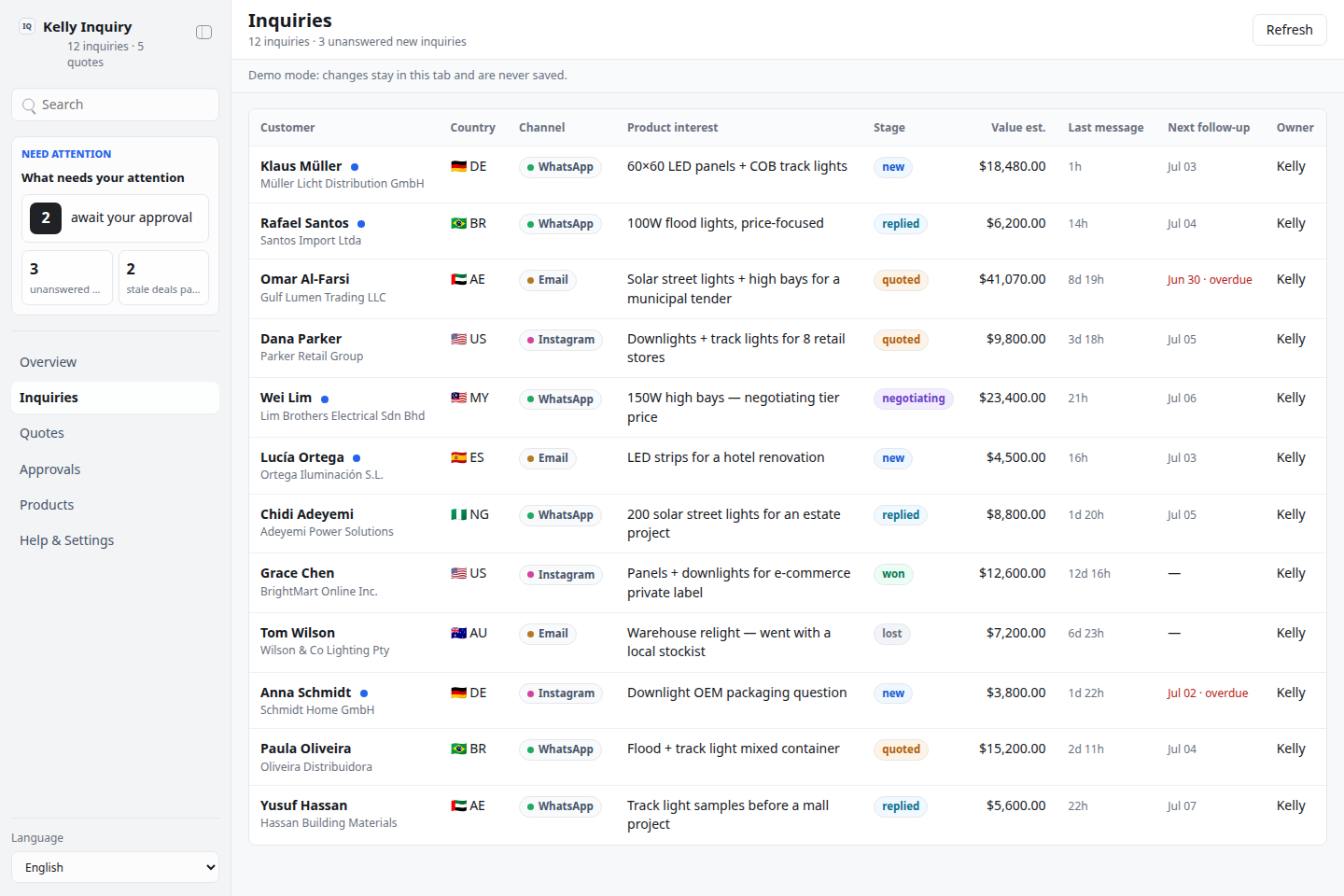
Task: Select Inquiries in the sidebar
Action: tap(115, 398)
